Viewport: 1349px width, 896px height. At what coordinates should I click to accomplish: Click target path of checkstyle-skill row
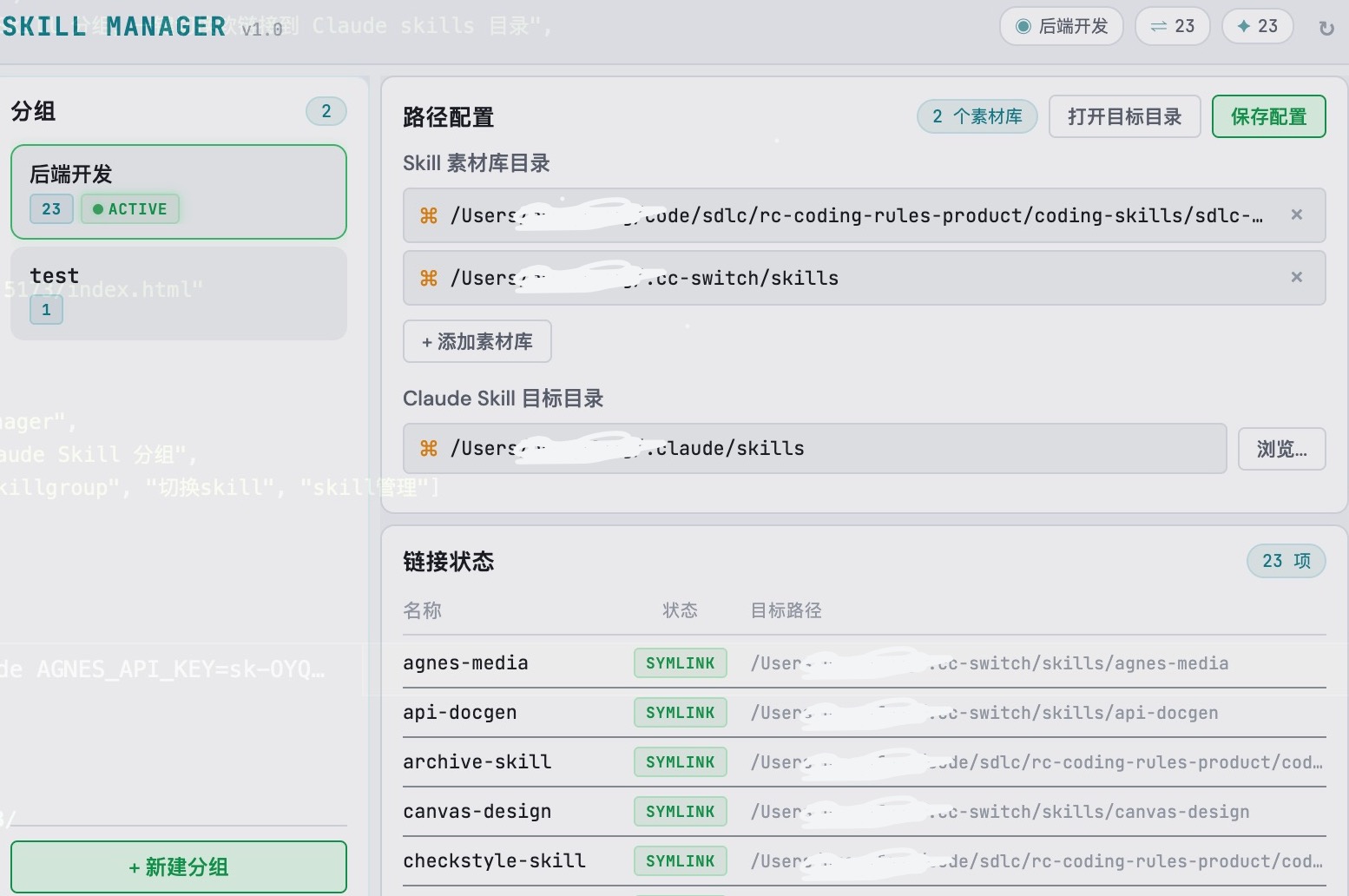pos(1037,861)
